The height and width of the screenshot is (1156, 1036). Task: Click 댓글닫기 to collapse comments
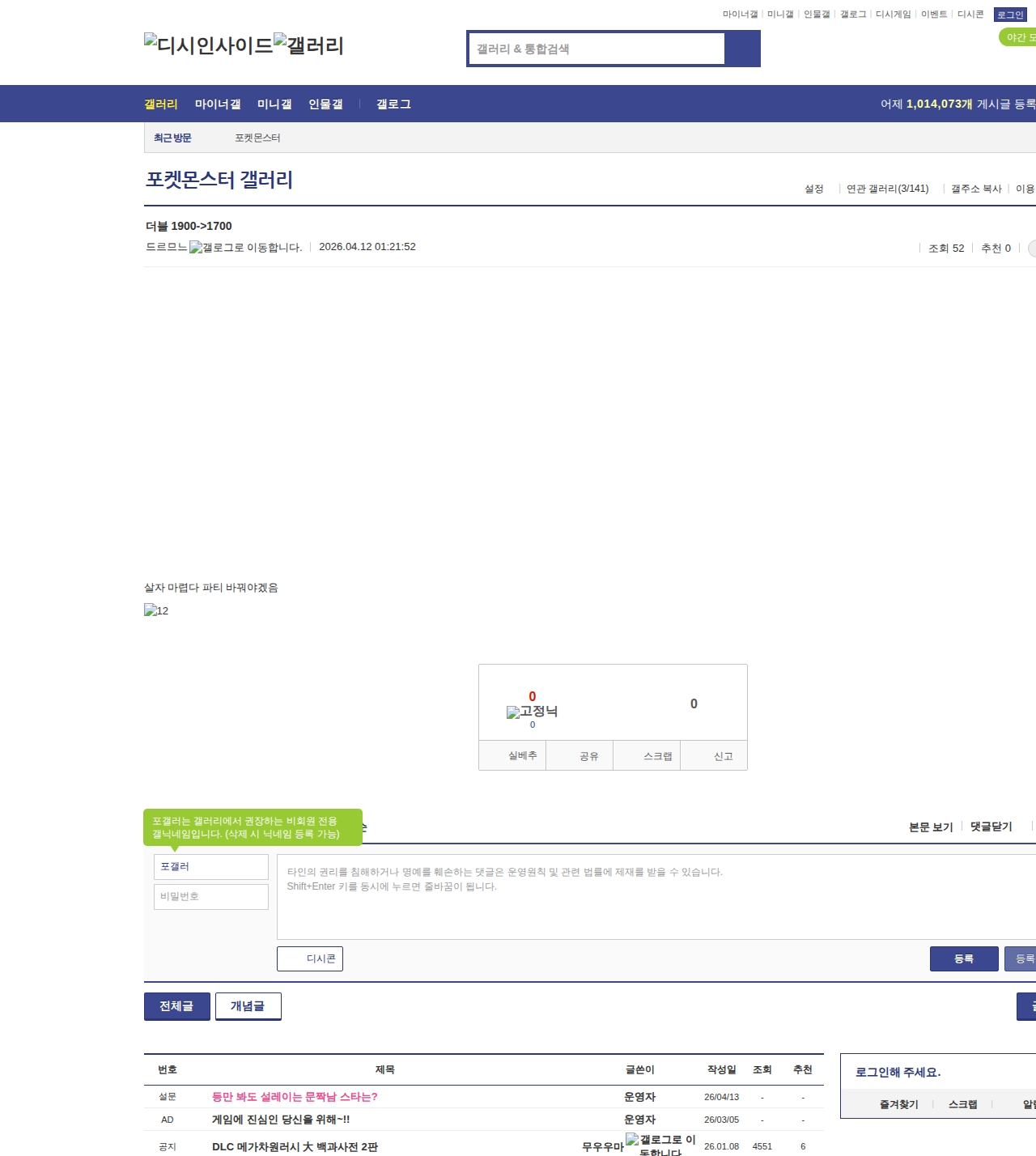[991, 827]
